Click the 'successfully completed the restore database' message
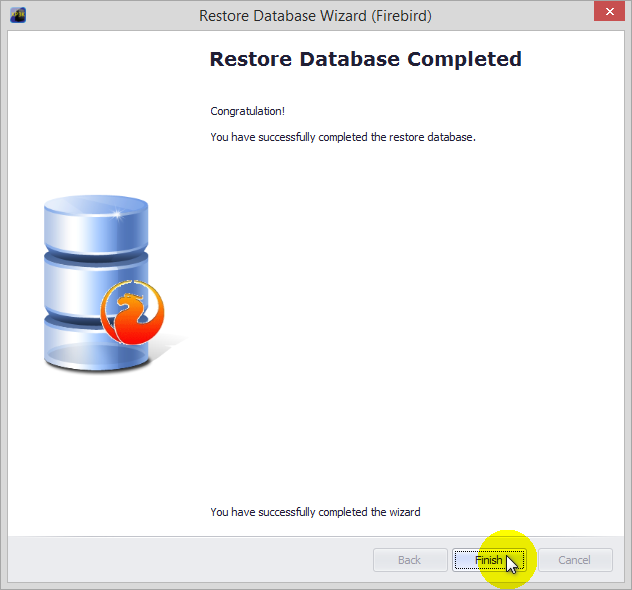Screen dimensions: 632x590 [x=342, y=137]
